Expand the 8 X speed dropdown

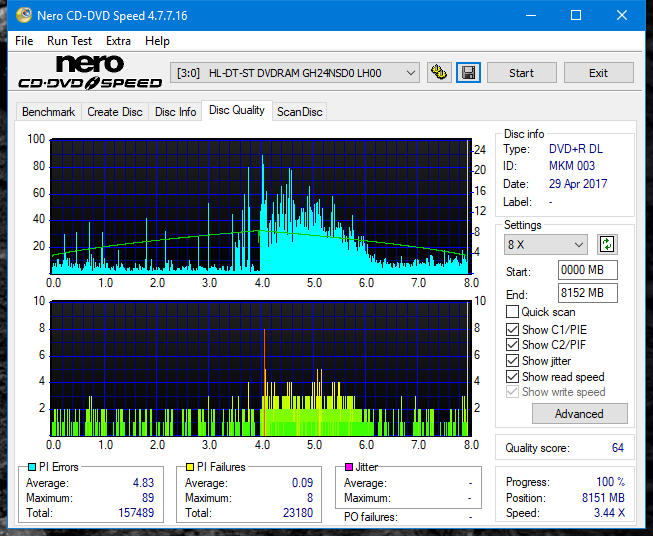pos(546,244)
